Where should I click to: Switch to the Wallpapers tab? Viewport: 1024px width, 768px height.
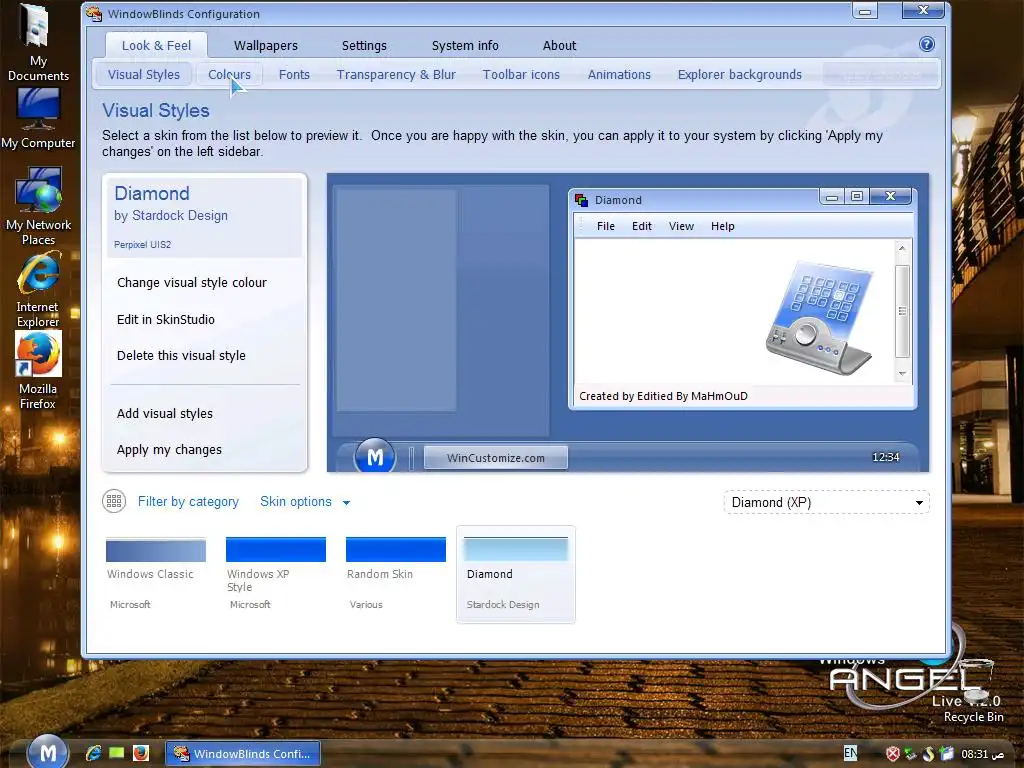pyautogui.click(x=266, y=46)
